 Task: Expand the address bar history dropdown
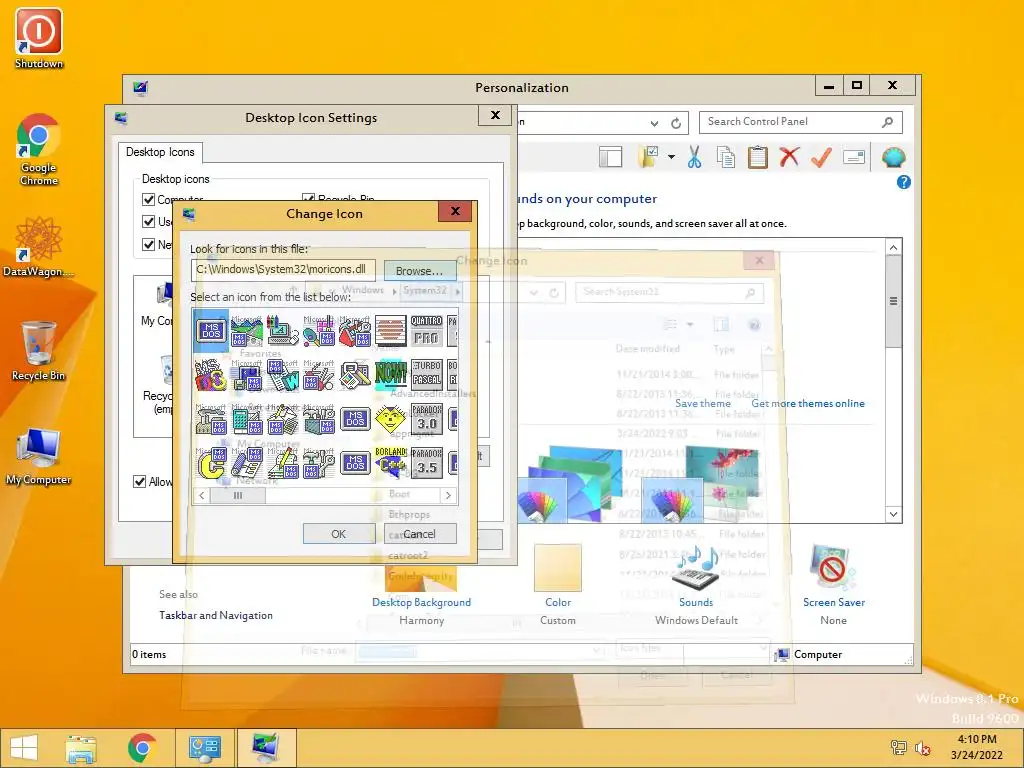coord(654,123)
